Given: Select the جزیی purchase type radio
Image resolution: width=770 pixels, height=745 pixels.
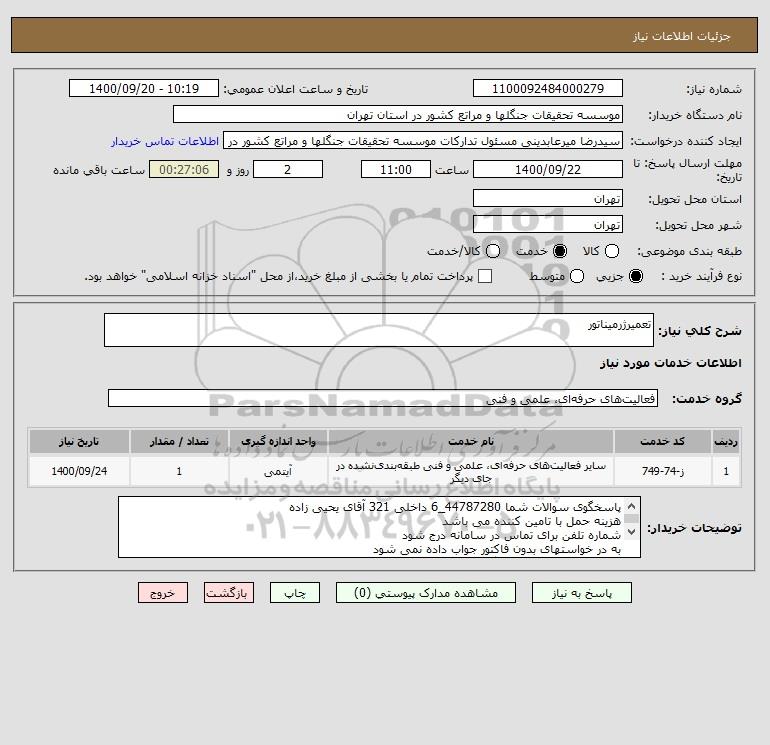Looking at the screenshot, I should tap(636, 276).
